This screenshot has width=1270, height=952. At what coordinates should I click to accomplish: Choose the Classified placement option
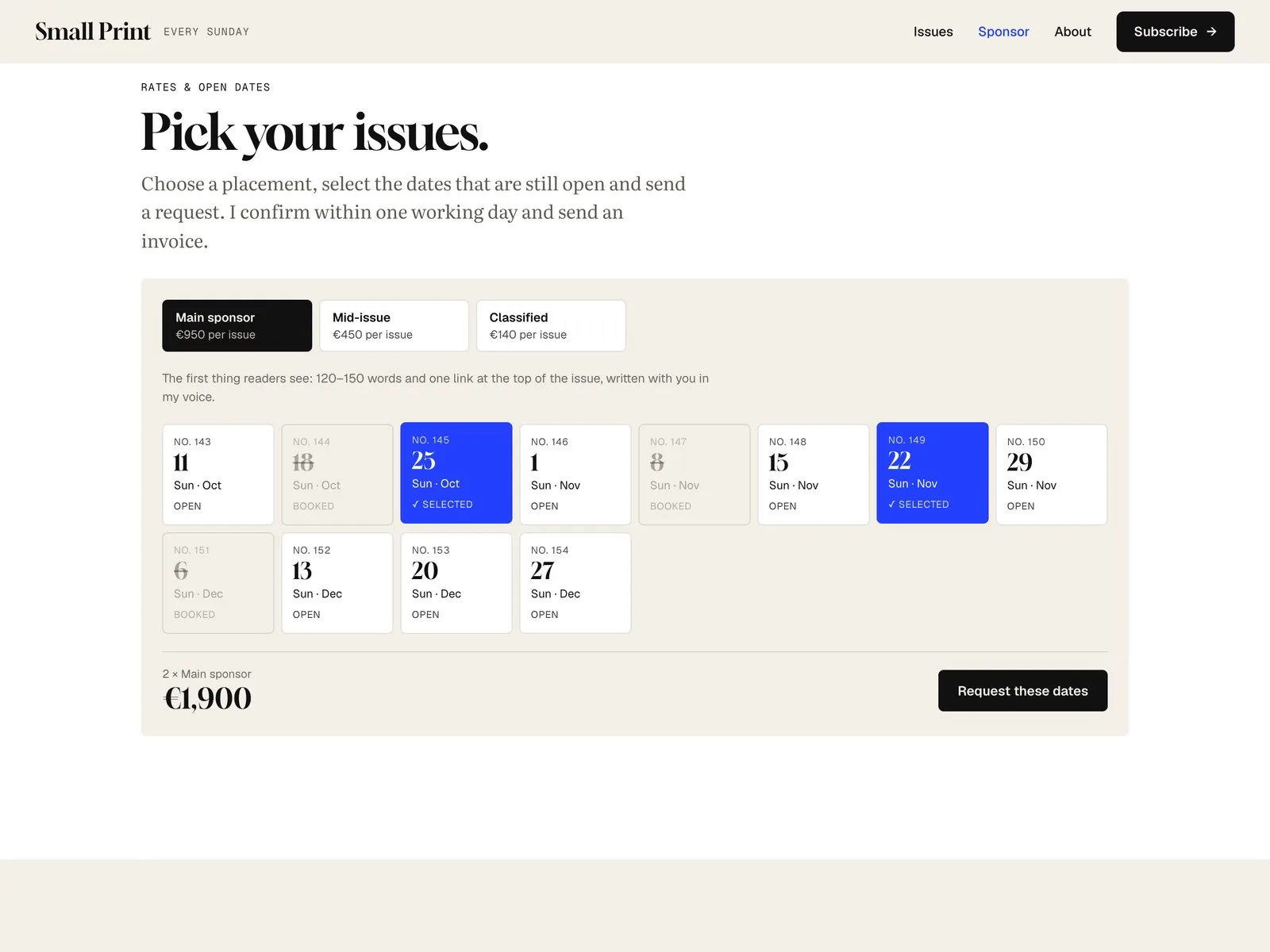click(x=551, y=325)
